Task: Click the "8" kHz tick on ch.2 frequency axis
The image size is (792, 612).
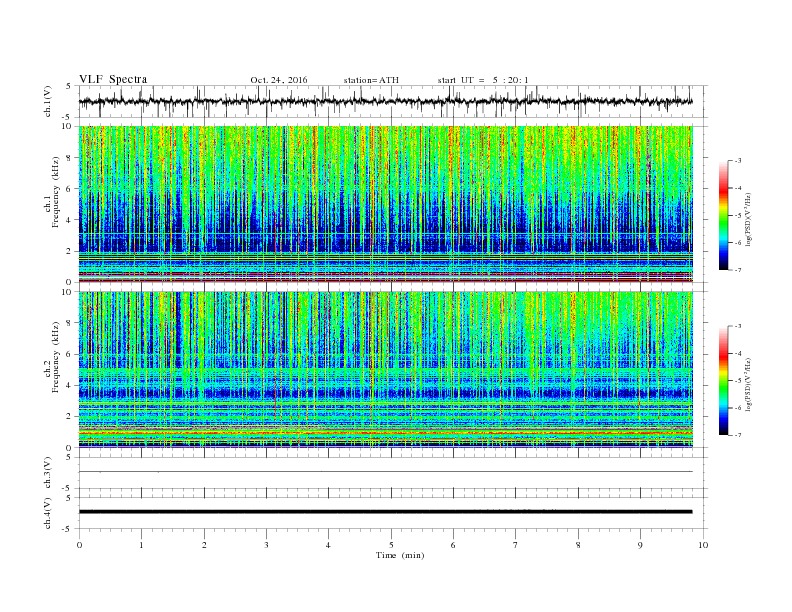Action: click(x=70, y=323)
